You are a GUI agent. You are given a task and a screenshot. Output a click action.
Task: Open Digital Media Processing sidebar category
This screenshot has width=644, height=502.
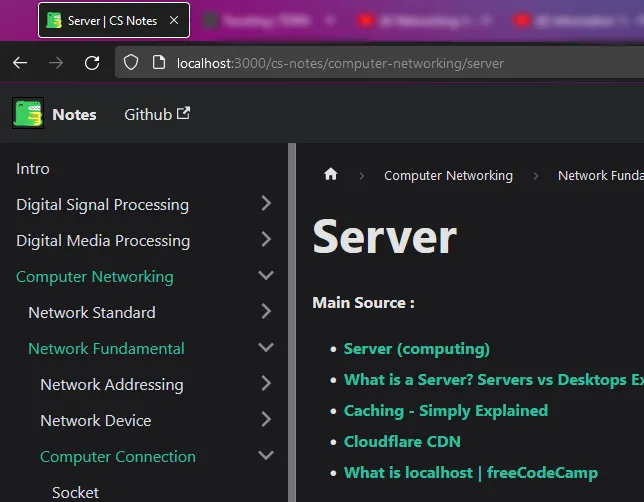click(x=103, y=241)
